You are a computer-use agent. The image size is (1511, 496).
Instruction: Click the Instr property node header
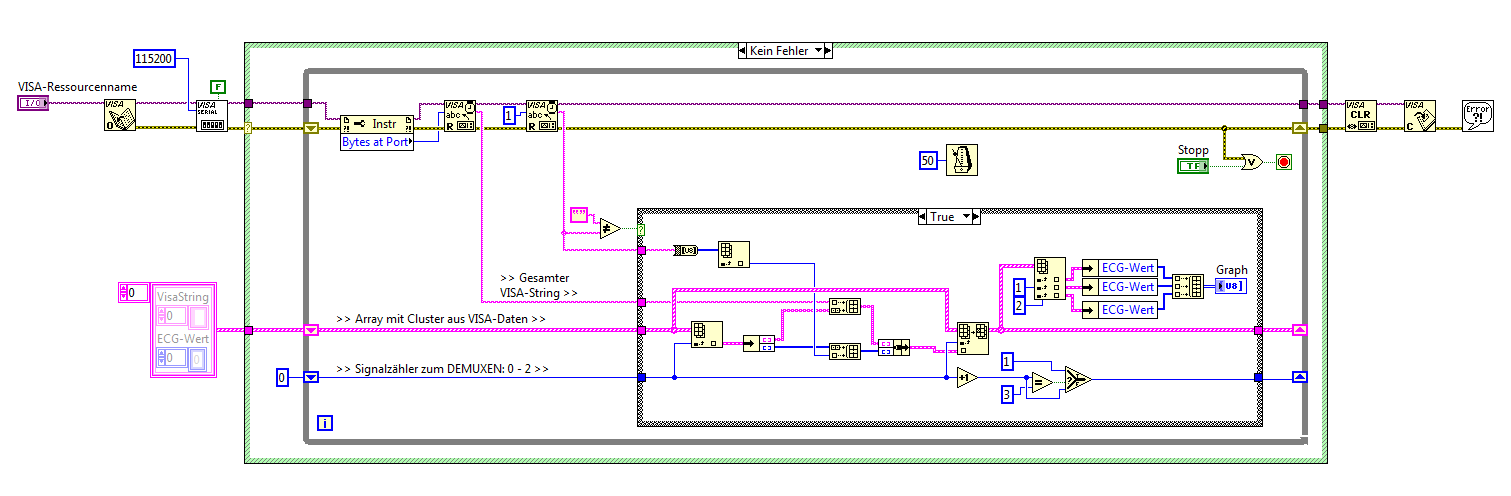[x=377, y=124]
